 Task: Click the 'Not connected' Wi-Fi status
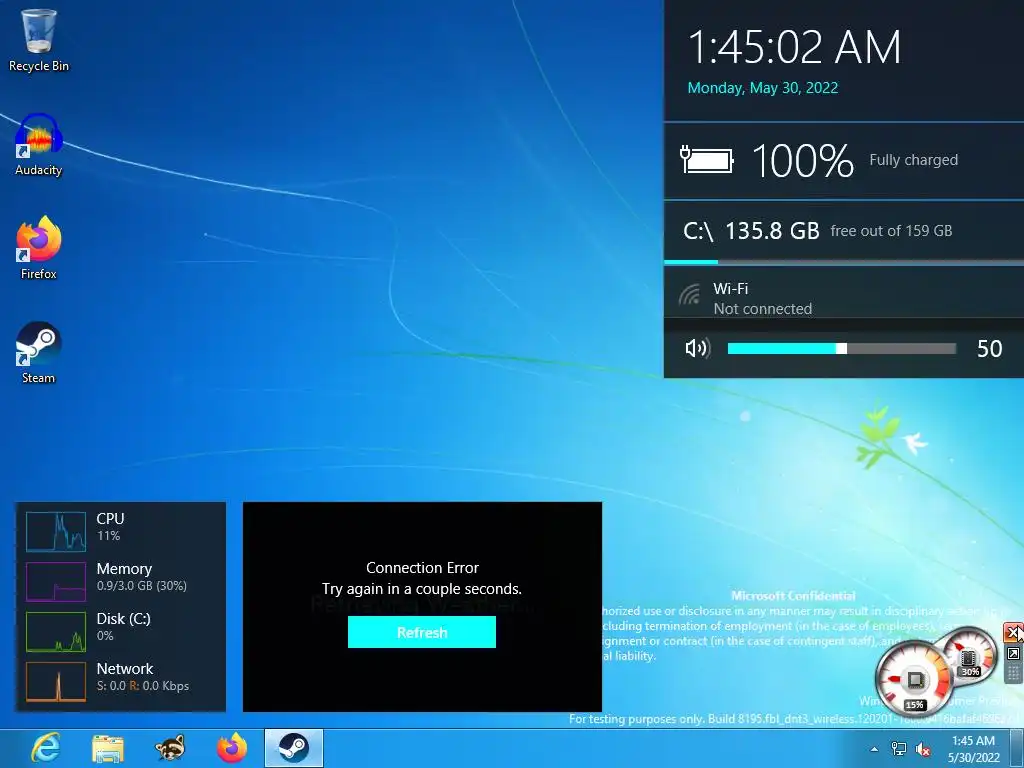coord(763,309)
